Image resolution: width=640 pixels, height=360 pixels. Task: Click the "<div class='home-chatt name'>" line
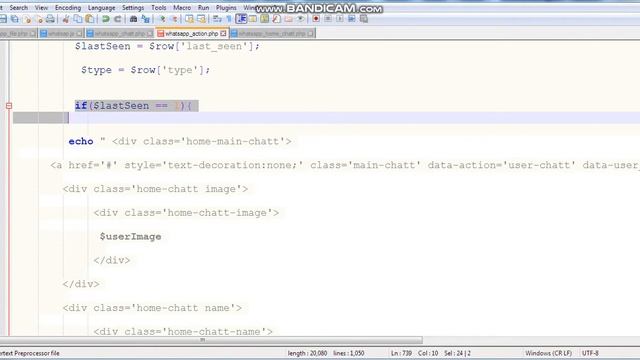pos(152,308)
